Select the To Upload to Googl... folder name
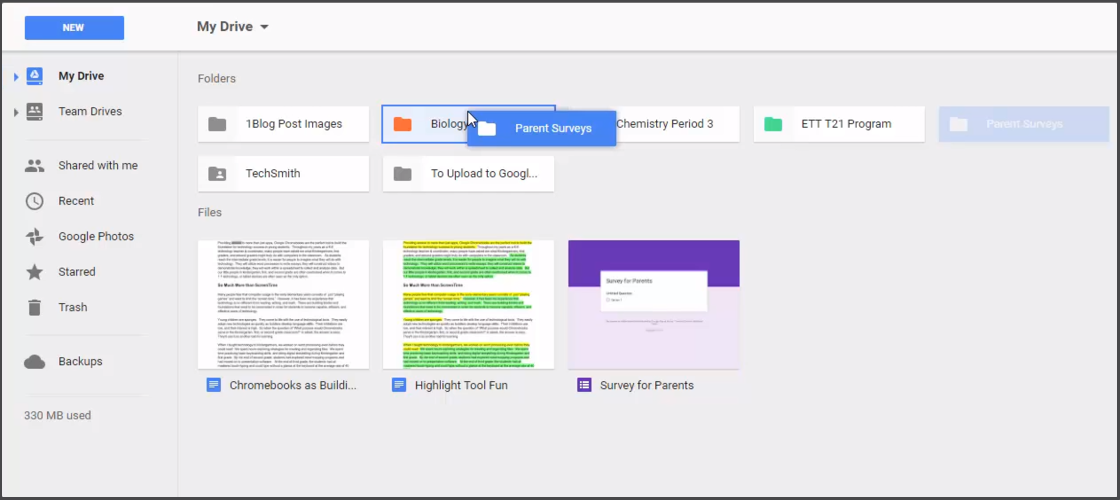This screenshot has width=1120, height=500. point(484,174)
